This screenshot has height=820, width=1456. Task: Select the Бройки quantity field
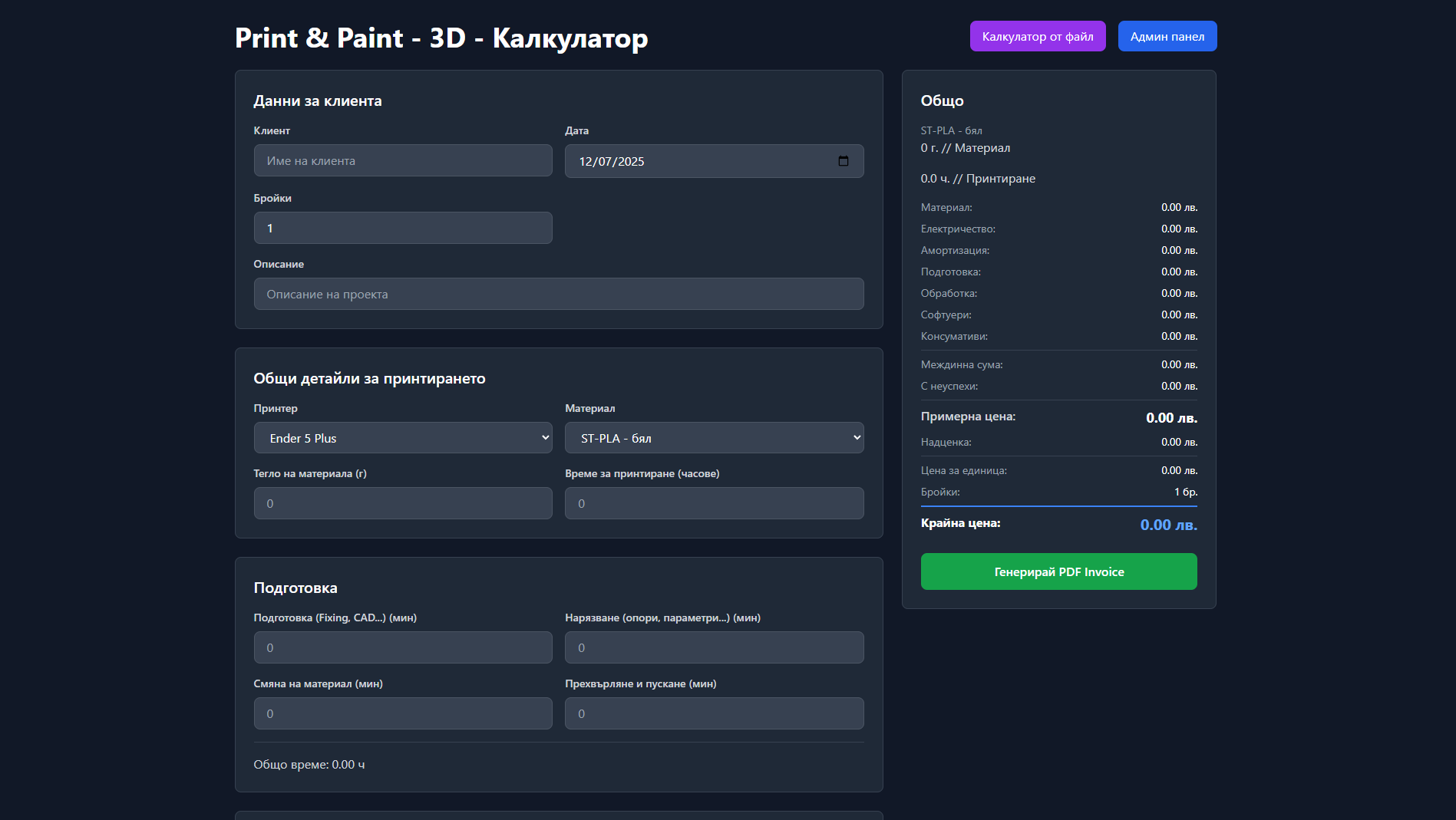[402, 227]
